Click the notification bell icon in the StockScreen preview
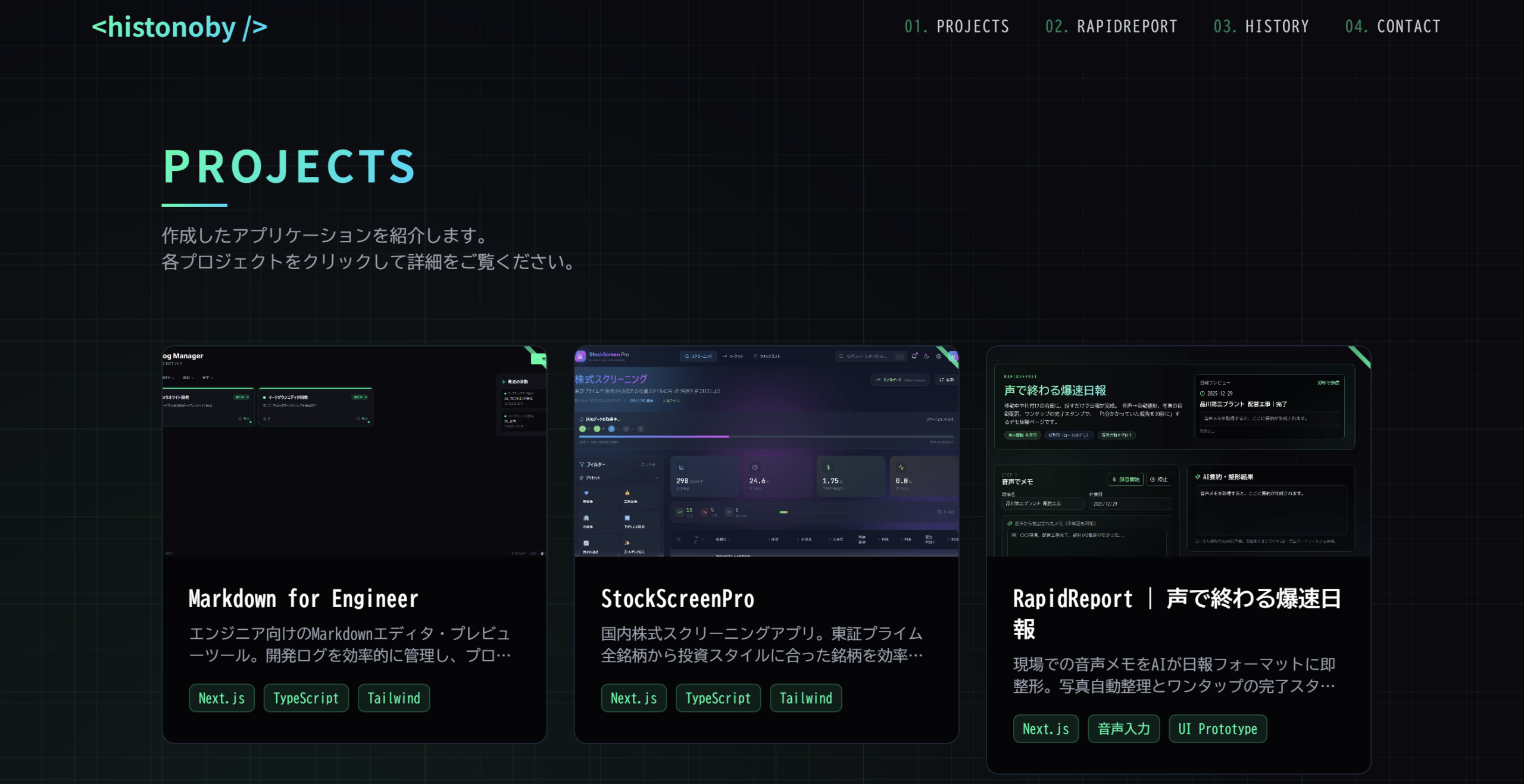 (914, 356)
